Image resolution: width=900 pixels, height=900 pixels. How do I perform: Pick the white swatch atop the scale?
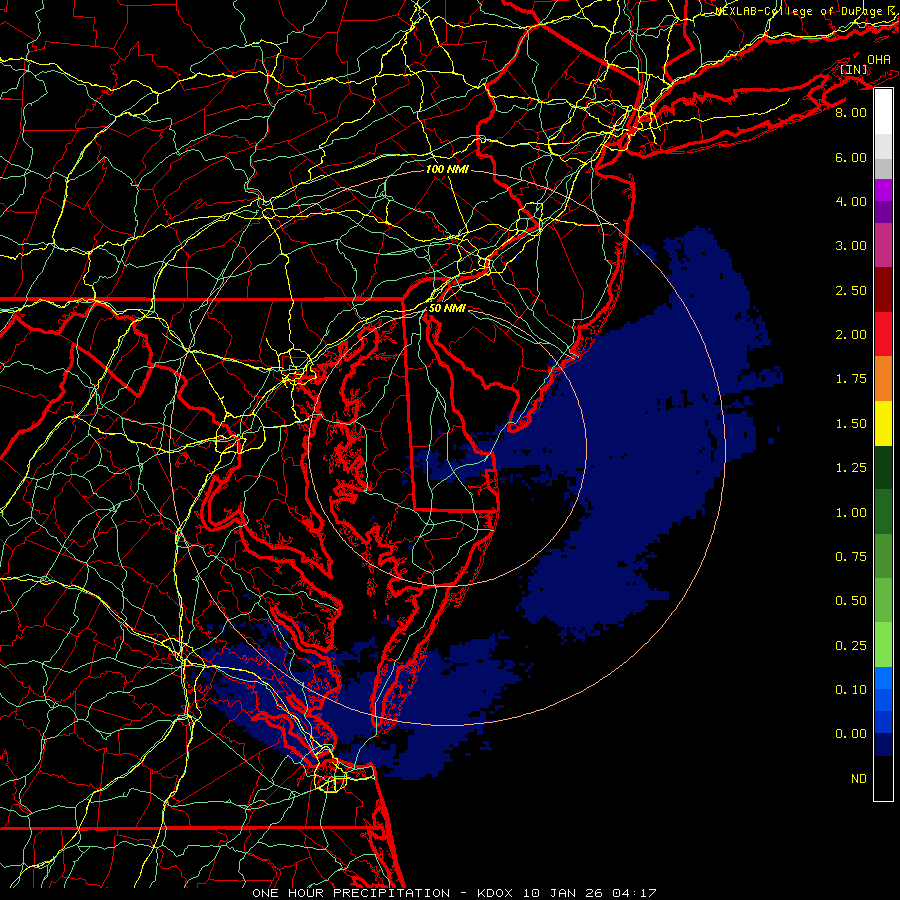pyautogui.click(x=883, y=112)
